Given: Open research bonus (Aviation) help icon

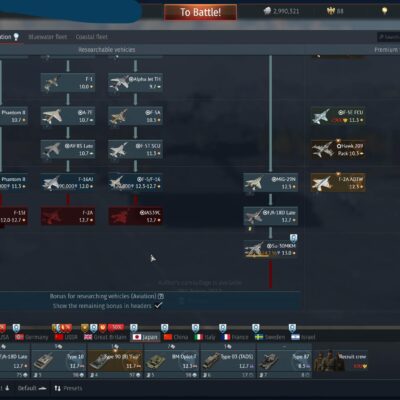Looking at the screenshot, I should click(161, 296).
